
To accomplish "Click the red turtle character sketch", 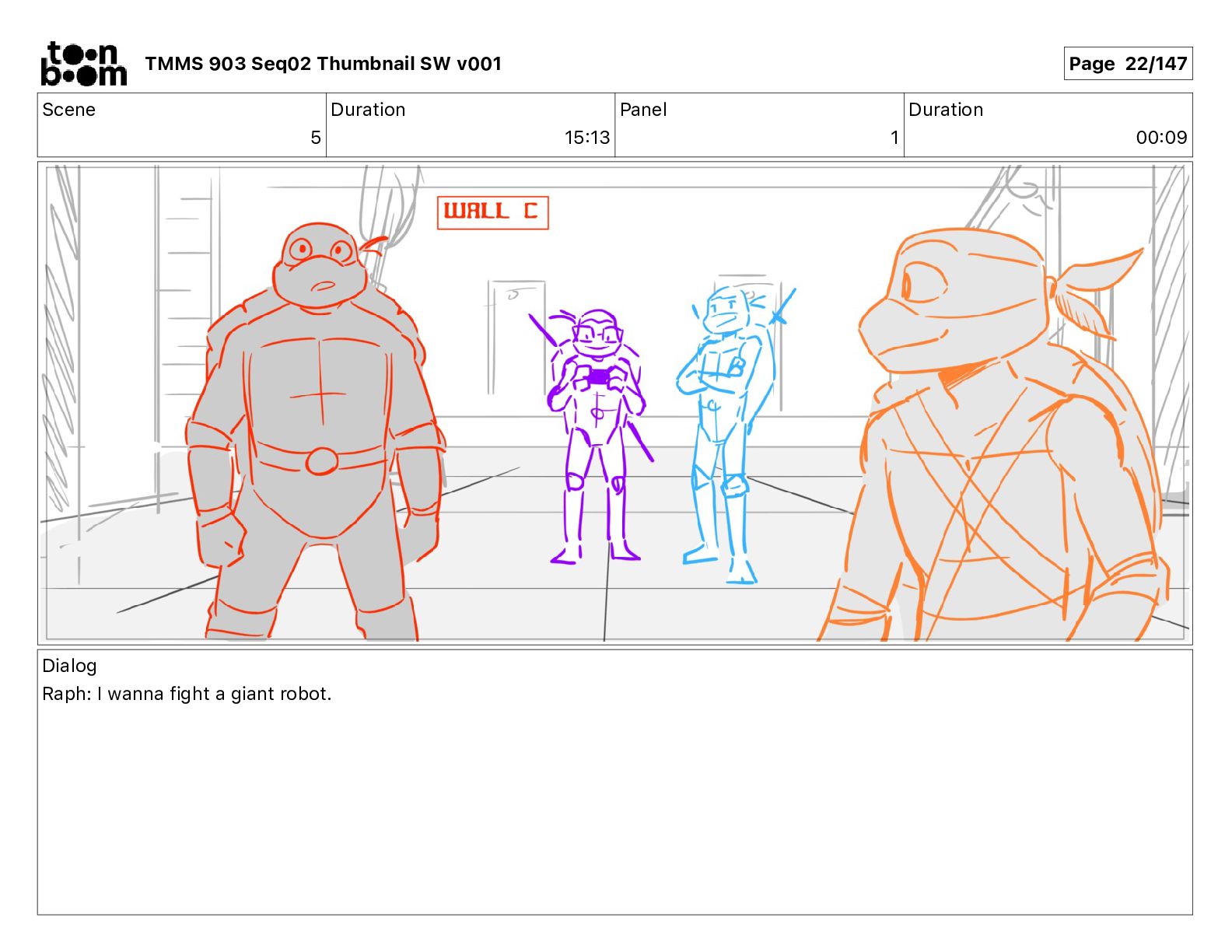I will pyautogui.click(x=317, y=432).
